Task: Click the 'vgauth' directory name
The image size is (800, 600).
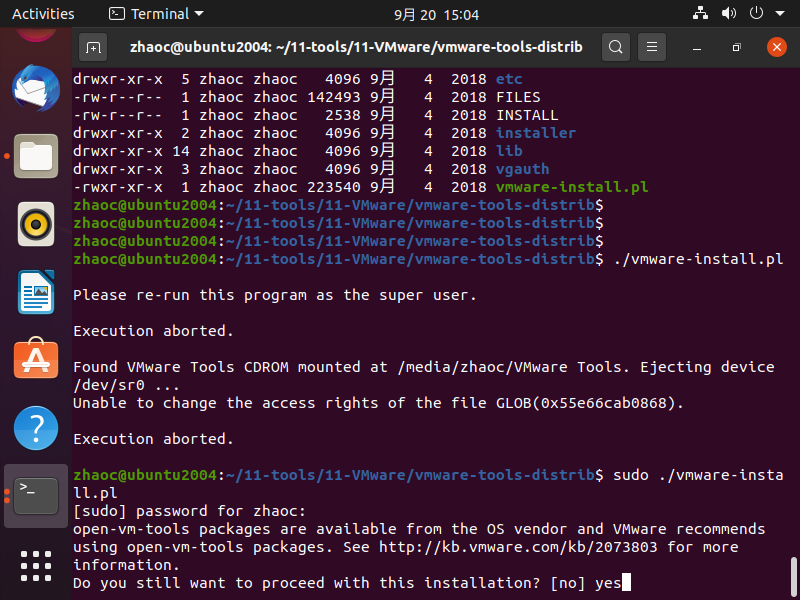Action: click(522, 169)
